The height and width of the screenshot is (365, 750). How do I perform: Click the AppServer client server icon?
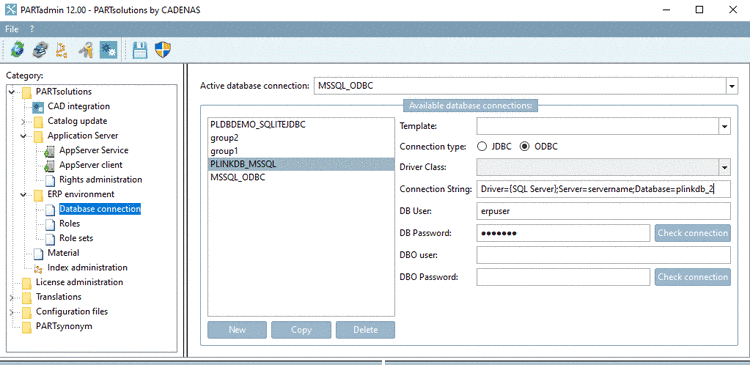point(49,166)
